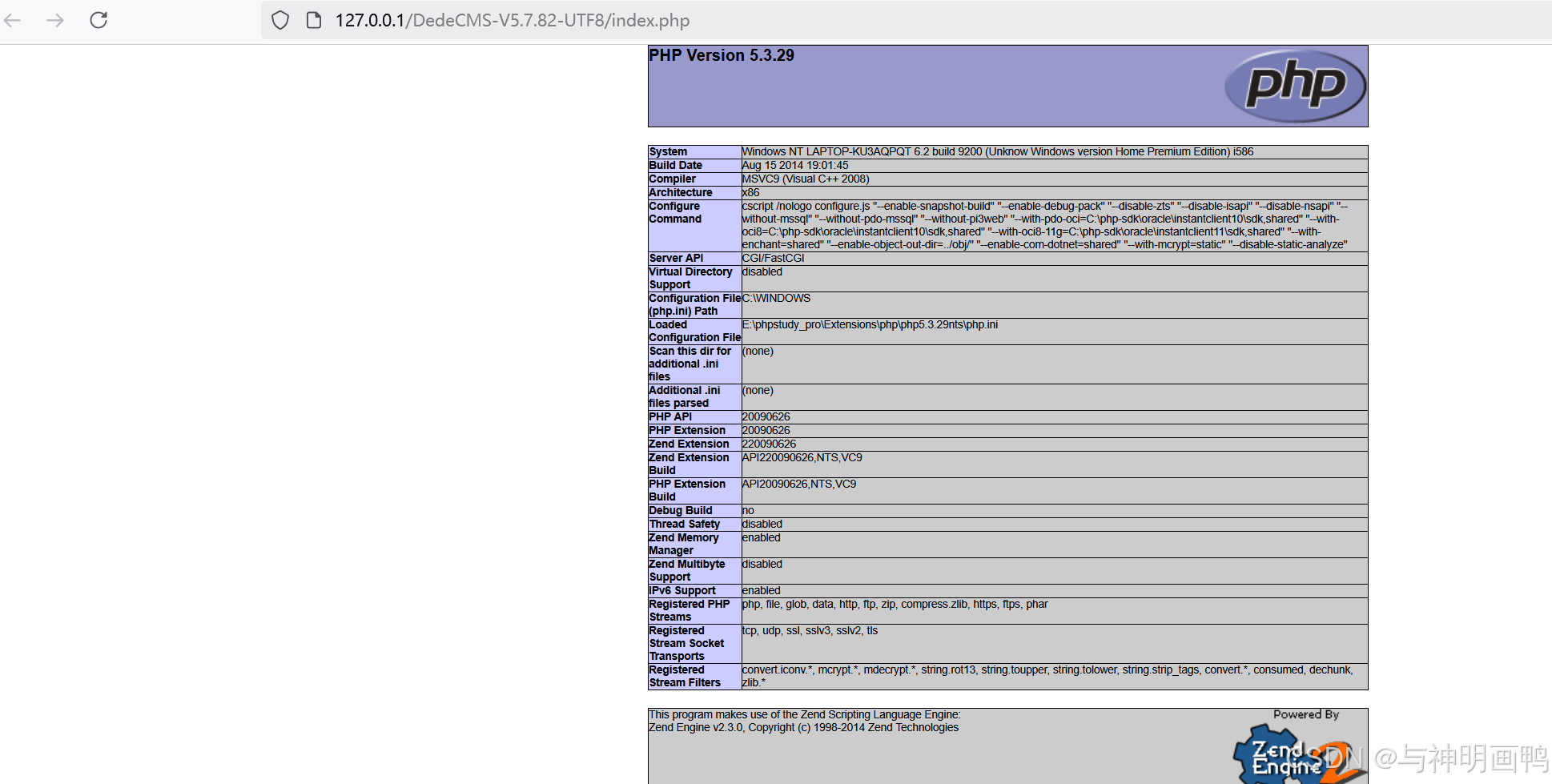Select the Scan this dir label
This screenshot has width=1552, height=784.
(690, 364)
